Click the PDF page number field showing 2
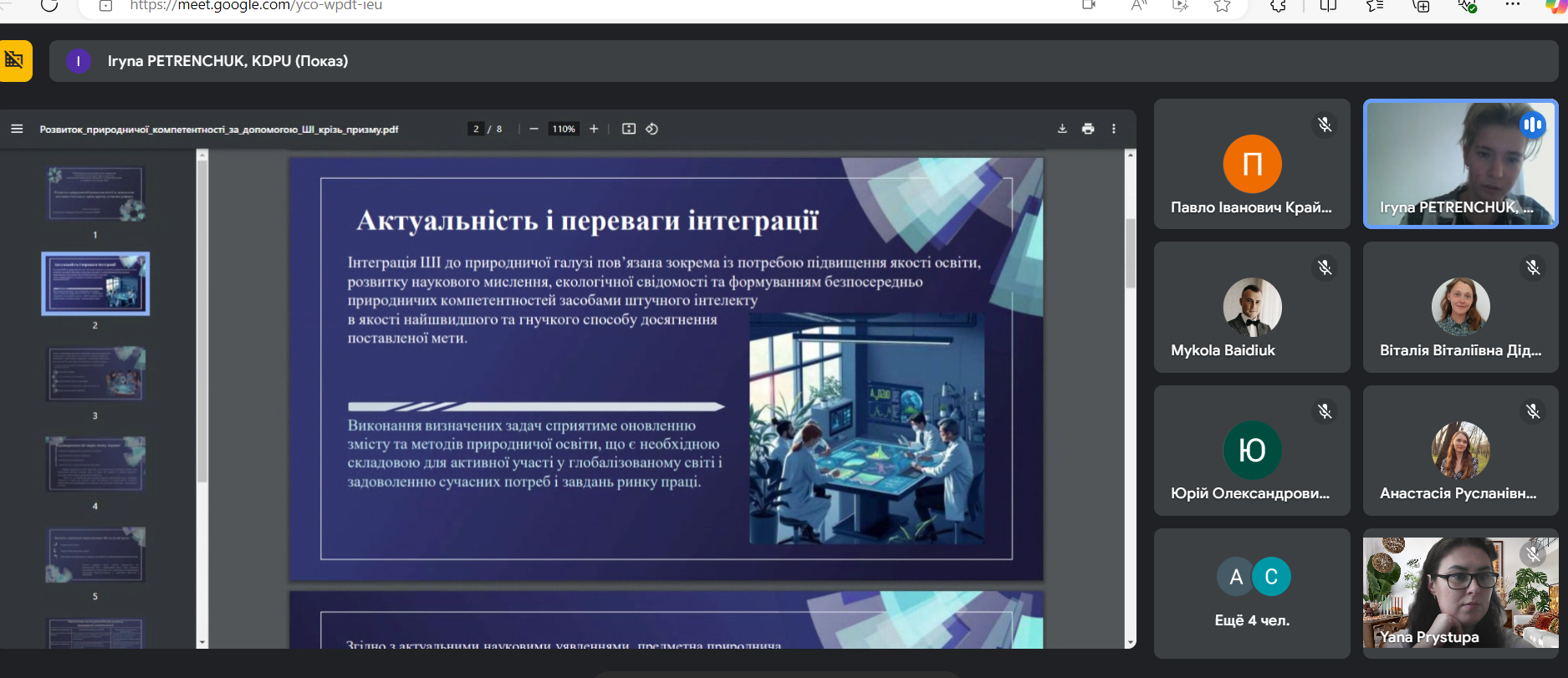The height and width of the screenshot is (678, 1568). coord(476,129)
